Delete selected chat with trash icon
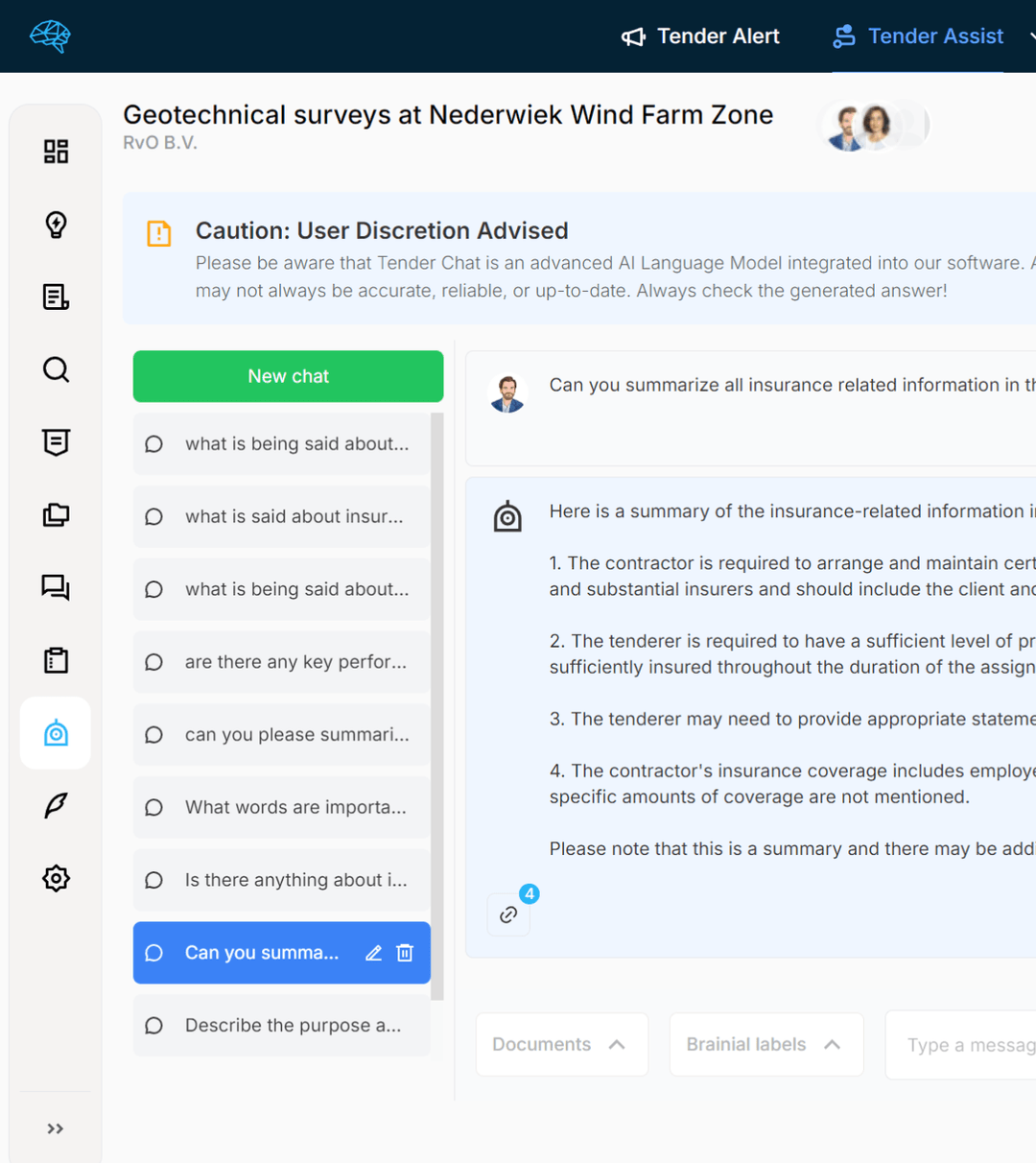This screenshot has width=1036, height=1163. (x=405, y=953)
